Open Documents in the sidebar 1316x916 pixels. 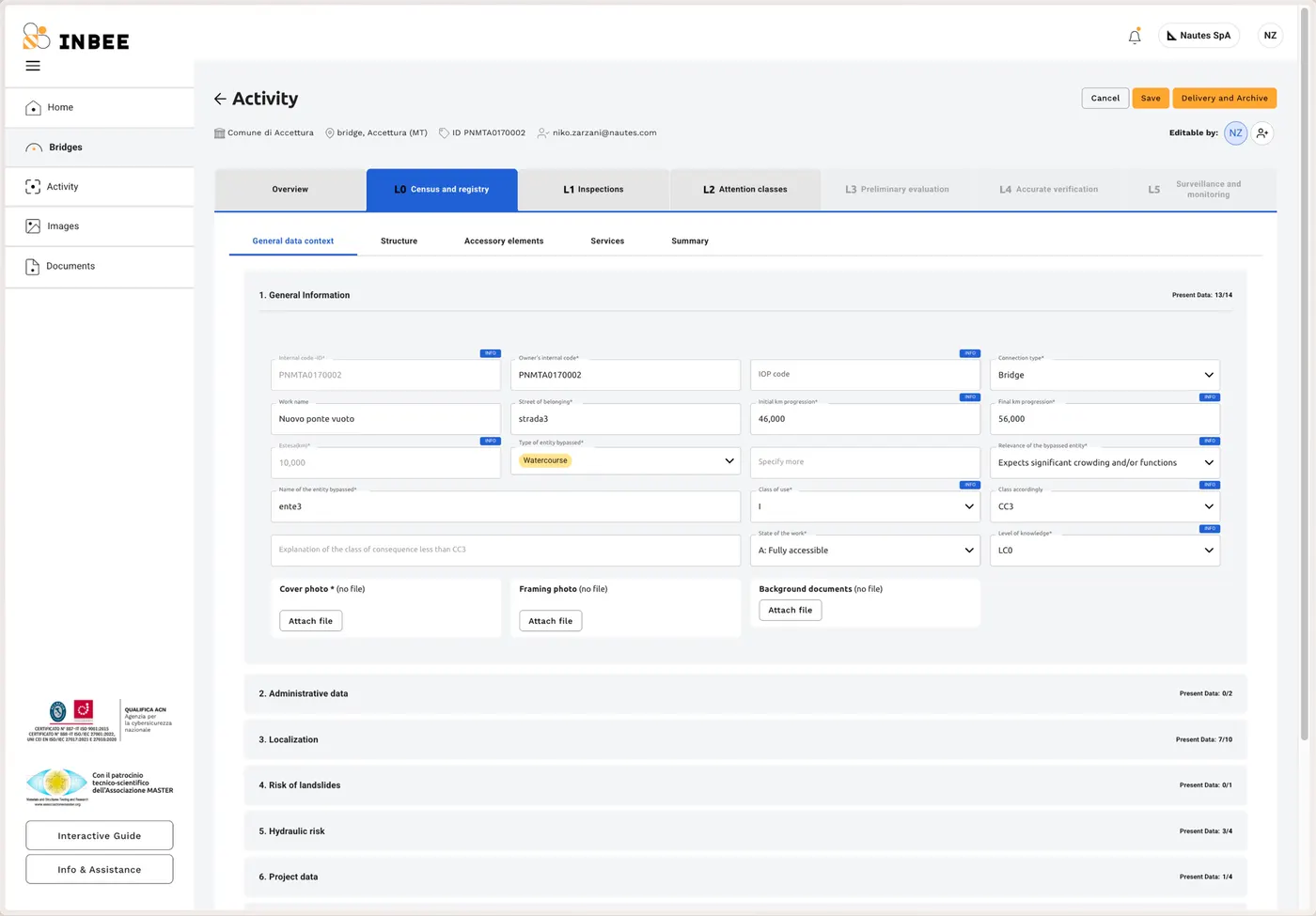pyautogui.click(x=100, y=266)
